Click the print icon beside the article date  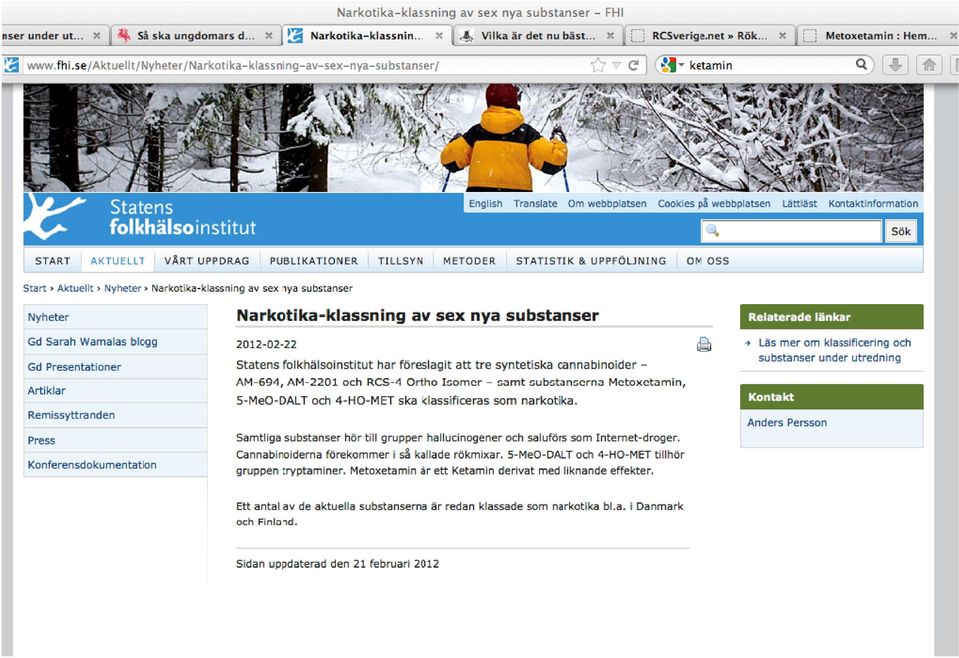click(x=704, y=345)
